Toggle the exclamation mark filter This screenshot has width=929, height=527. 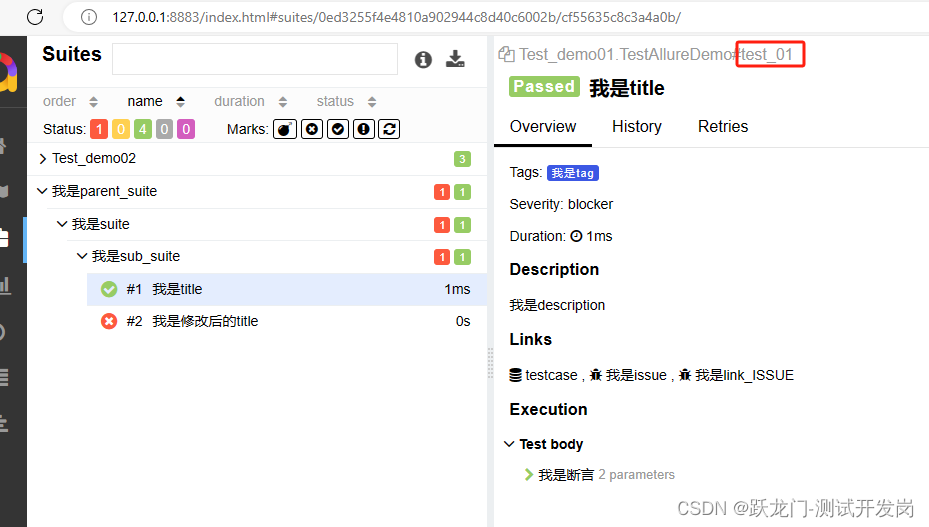(364, 129)
